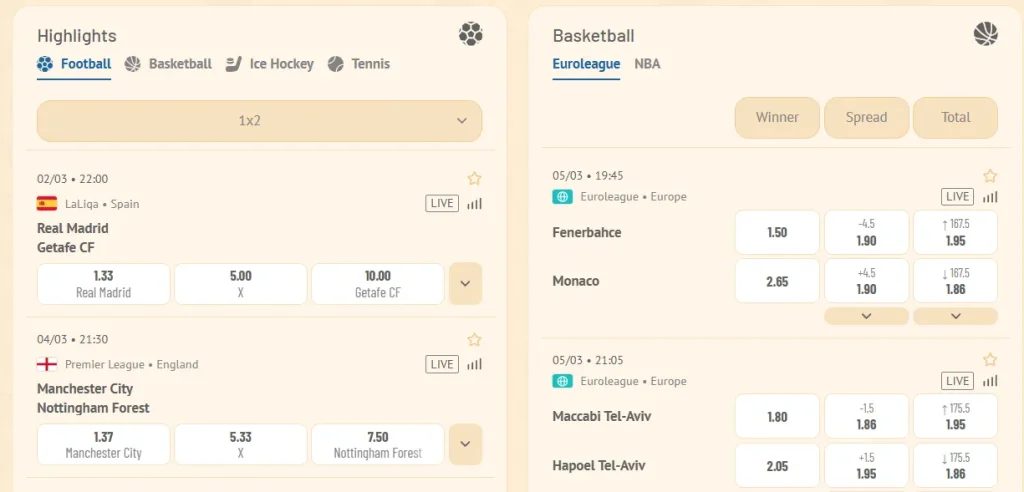Open the Fenerbahce team name
Viewport: 1024px width, 492px height.
(x=586, y=233)
